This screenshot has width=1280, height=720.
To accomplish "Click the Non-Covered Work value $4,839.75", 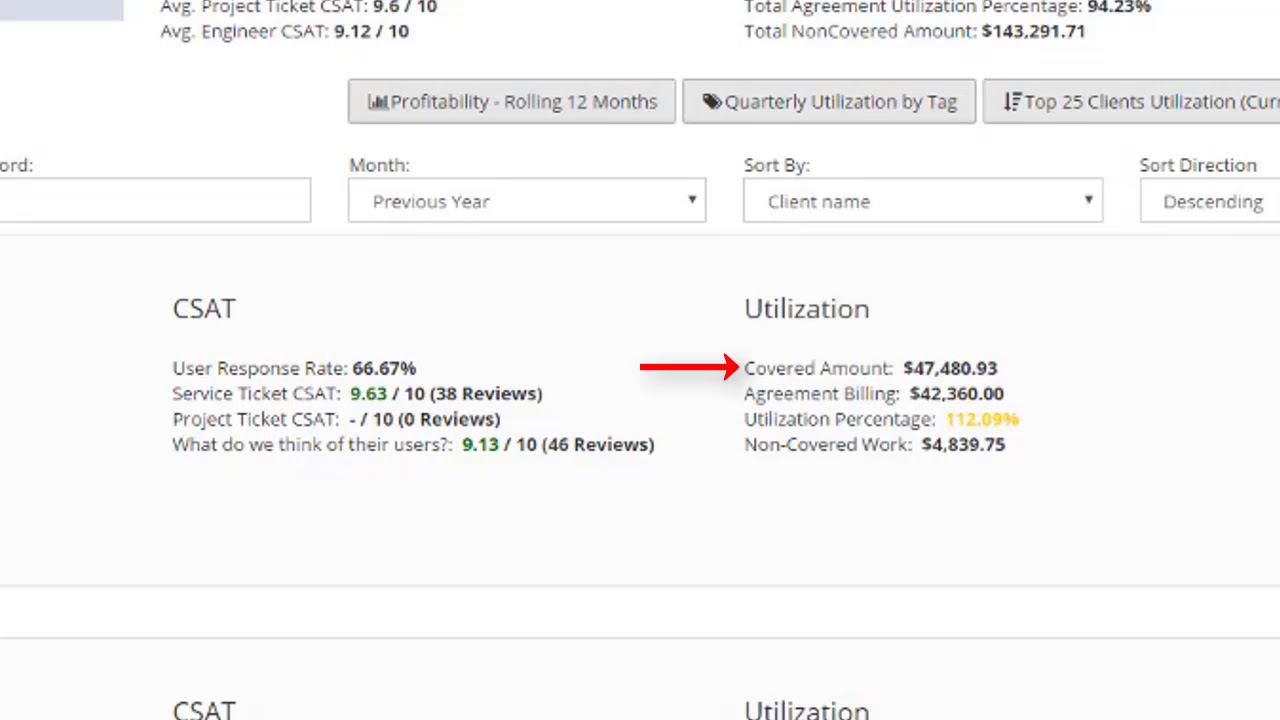I will (x=963, y=445).
